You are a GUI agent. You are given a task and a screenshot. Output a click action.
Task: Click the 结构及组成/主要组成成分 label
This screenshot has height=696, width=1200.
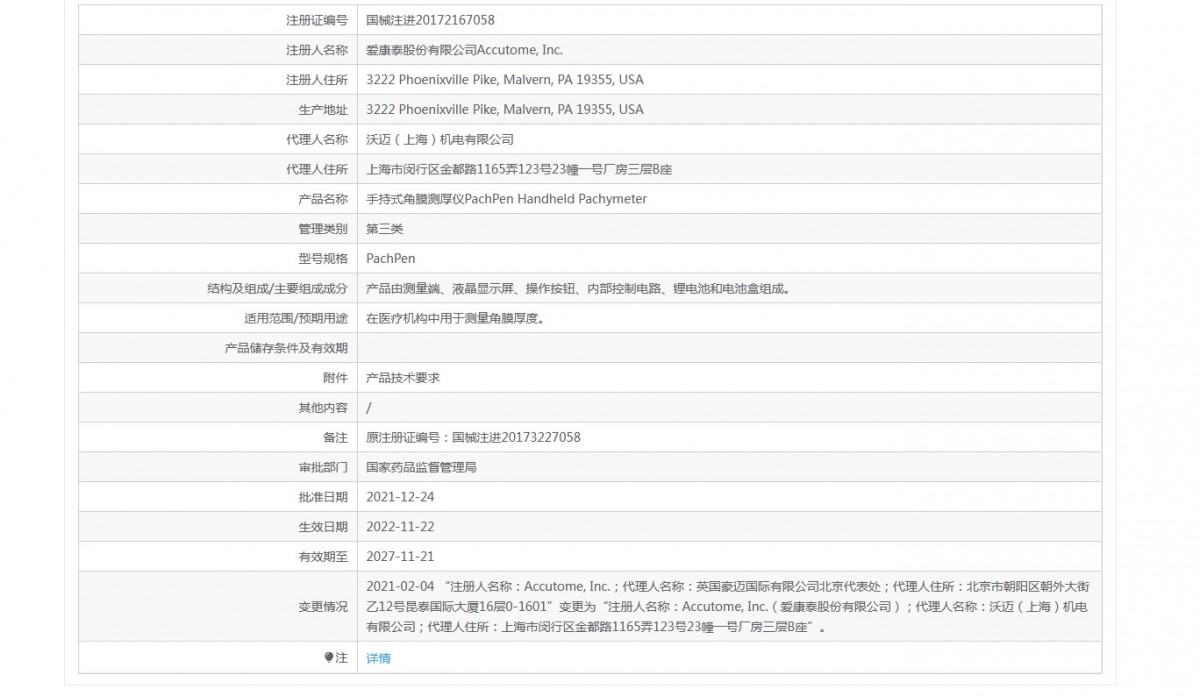click(x=276, y=289)
